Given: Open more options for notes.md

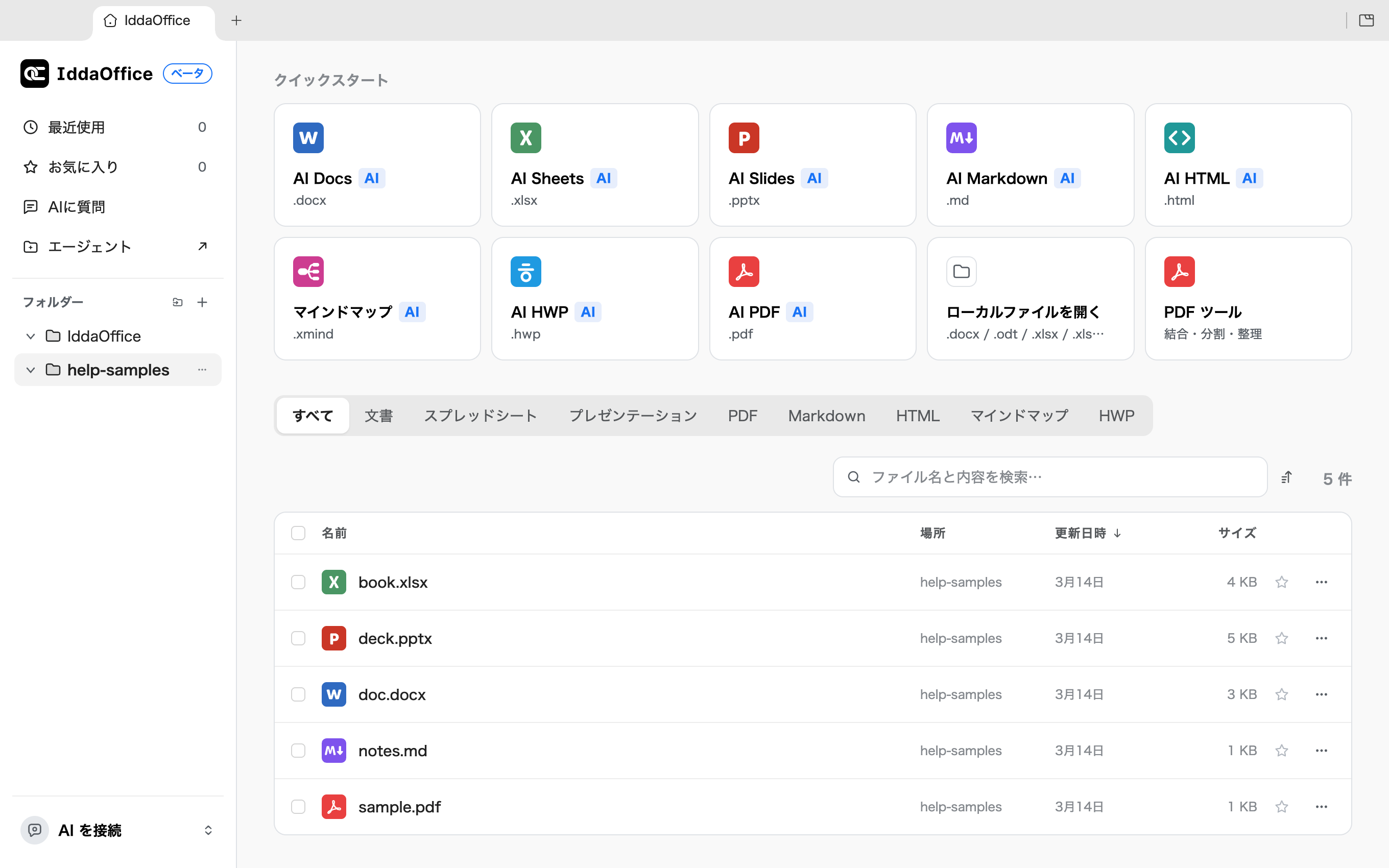Looking at the screenshot, I should click(x=1321, y=751).
